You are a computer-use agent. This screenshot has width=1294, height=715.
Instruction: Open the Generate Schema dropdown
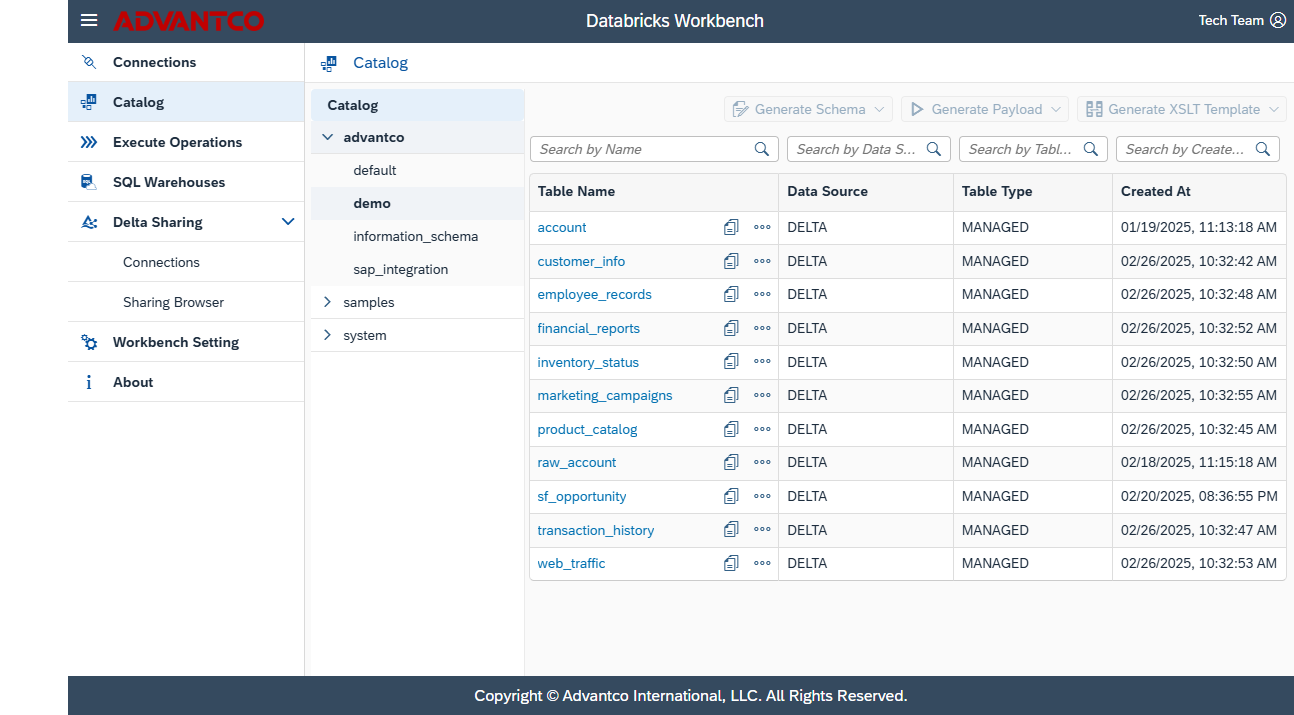point(808,109)
